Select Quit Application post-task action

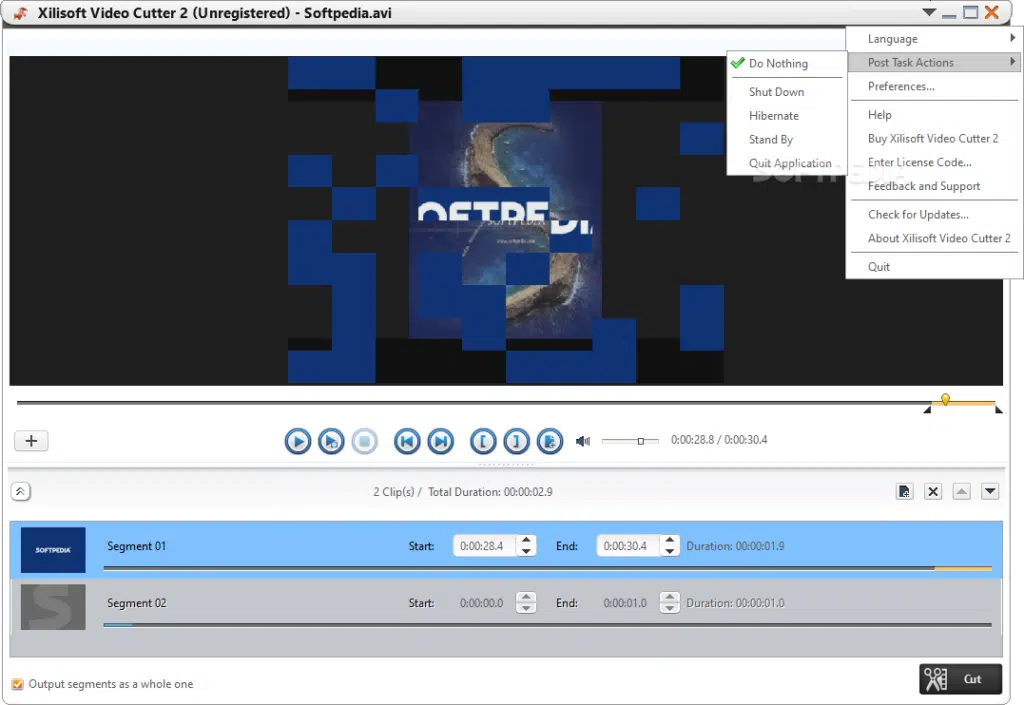coord(787,163)
